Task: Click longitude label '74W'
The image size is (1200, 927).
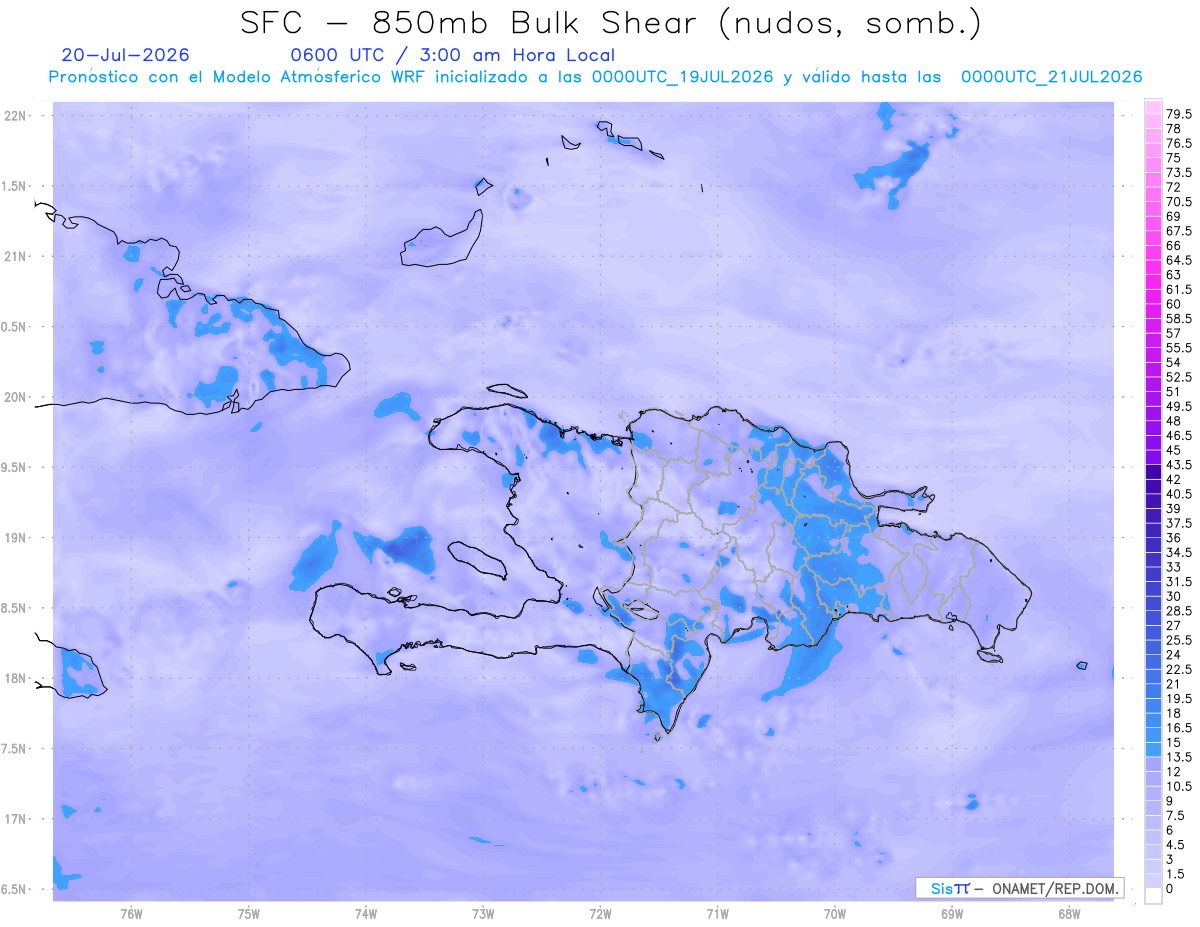Action: pyautogui.click(x=366, y=914)
